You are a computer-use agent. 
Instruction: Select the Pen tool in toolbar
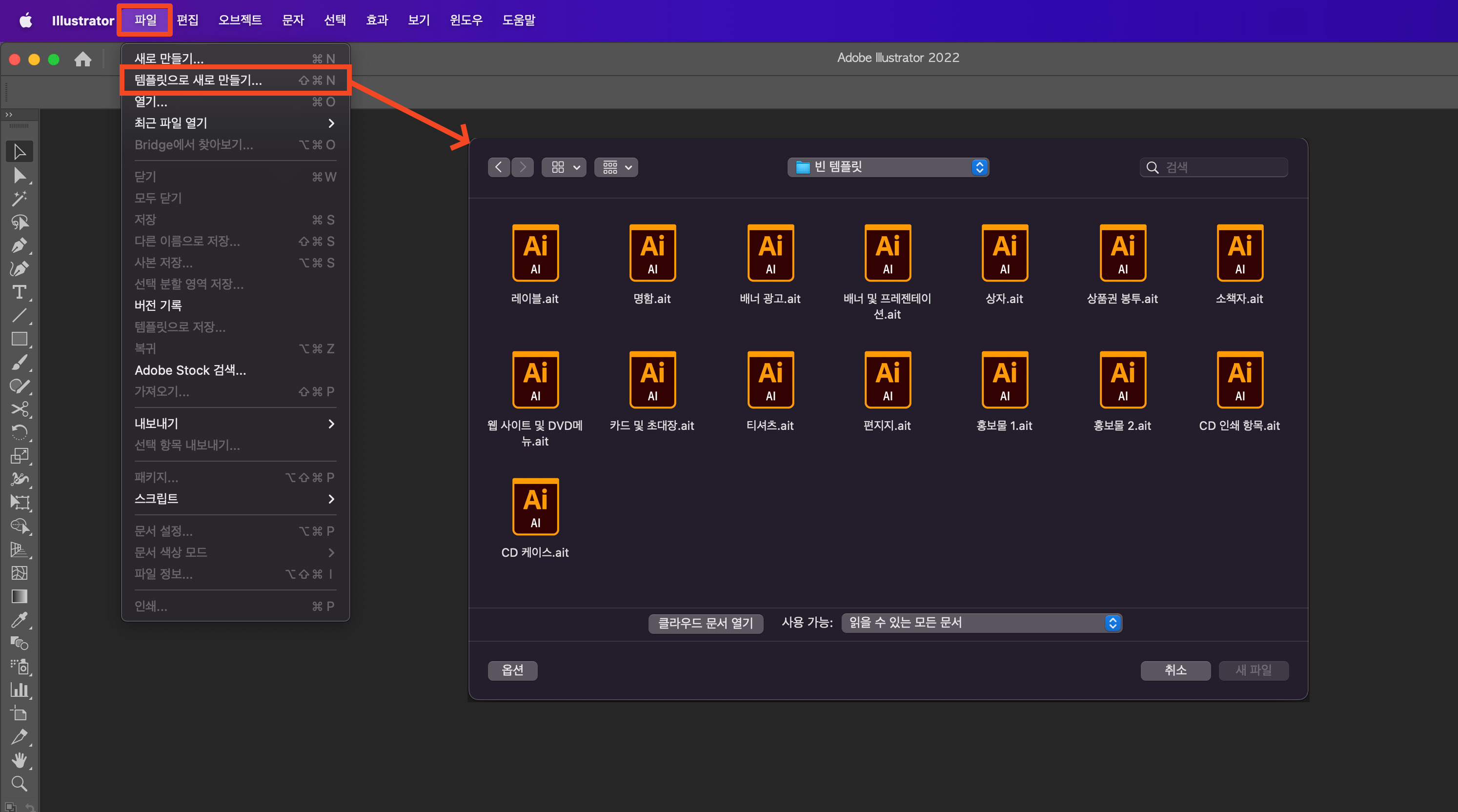19,245
